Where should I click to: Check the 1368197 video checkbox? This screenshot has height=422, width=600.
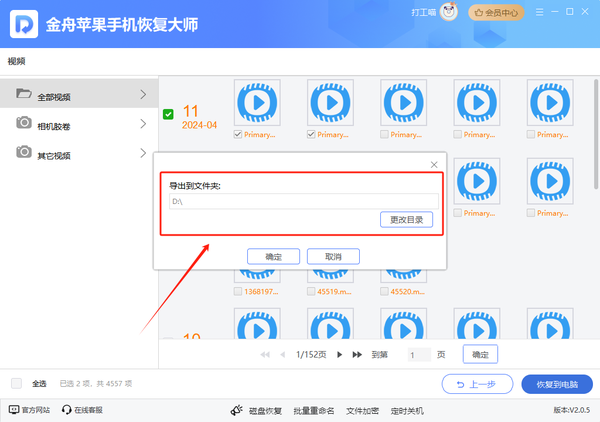238,292
